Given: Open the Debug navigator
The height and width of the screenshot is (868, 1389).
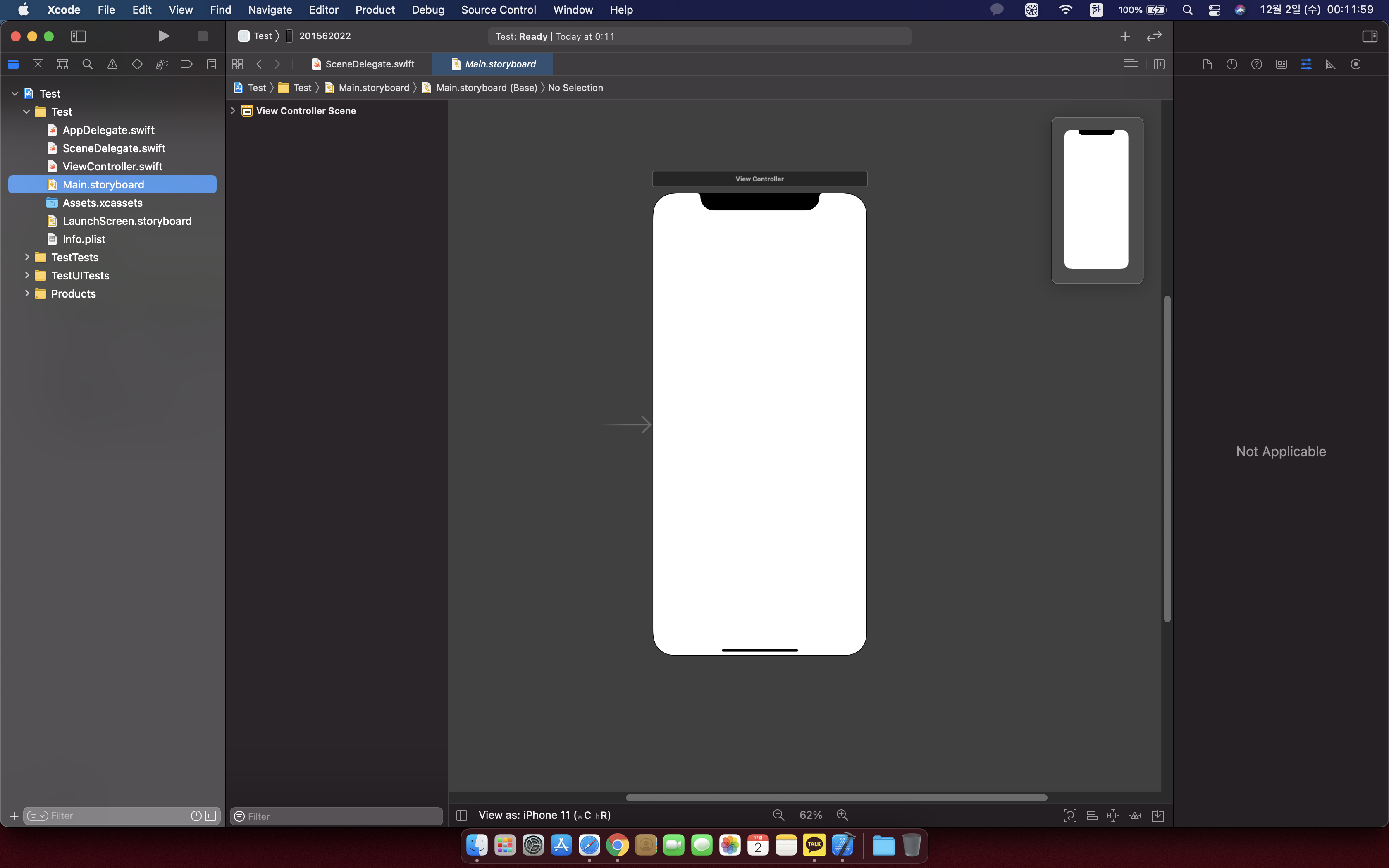Looking at the screenshot, I should point(162,64).
